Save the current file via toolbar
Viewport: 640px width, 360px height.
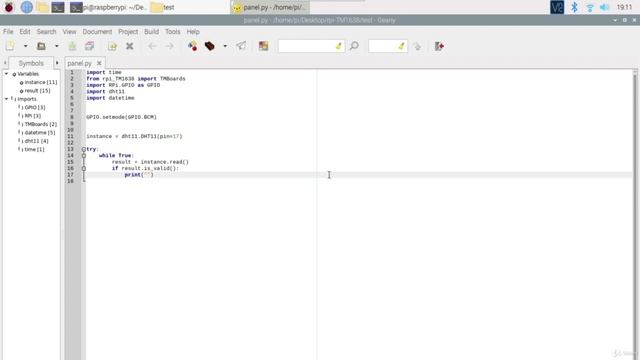[x=72, y=46]
